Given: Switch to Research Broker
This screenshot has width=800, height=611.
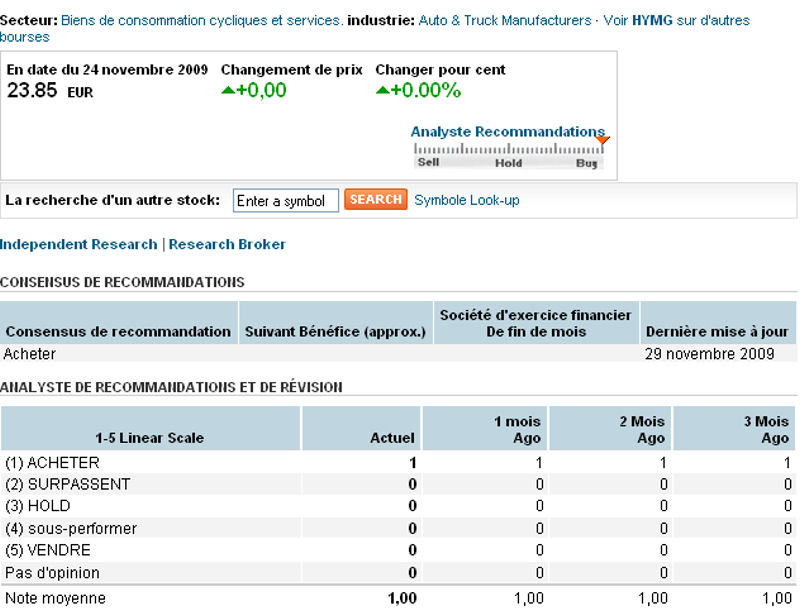Looking at the screenshot, I should coord(227,244).
